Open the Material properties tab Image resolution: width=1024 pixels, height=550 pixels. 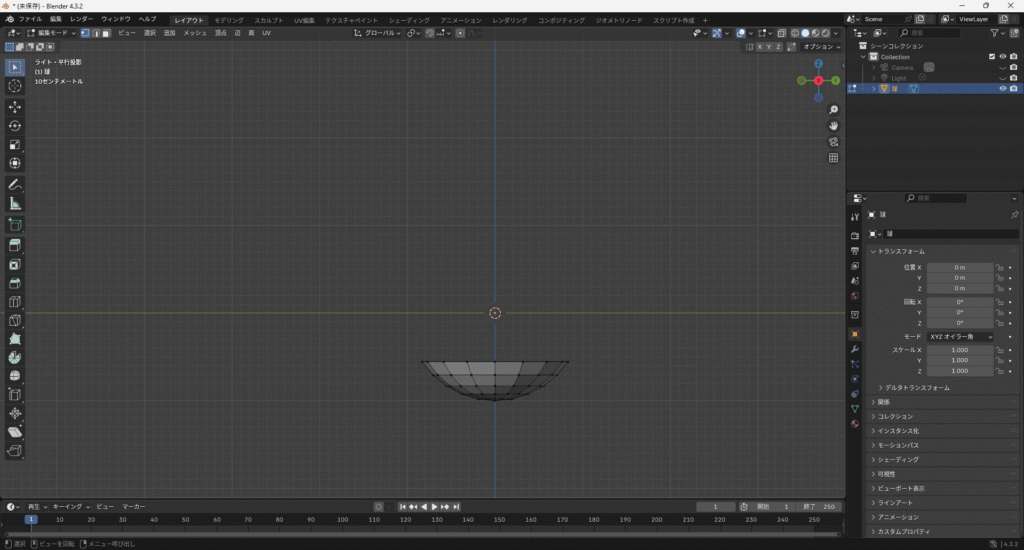click(x=855, y=424)
